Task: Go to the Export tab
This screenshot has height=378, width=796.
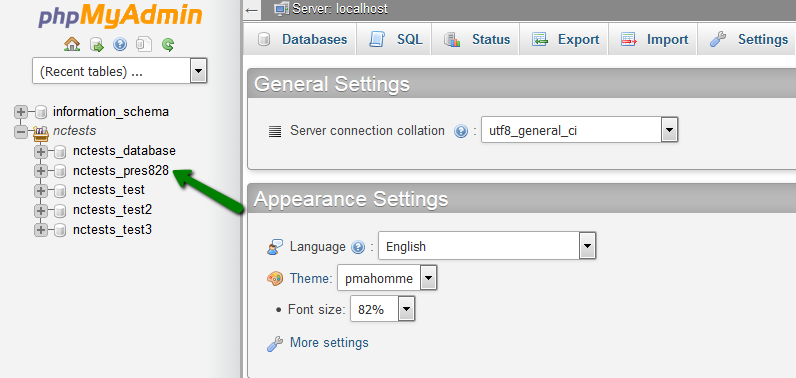Action: [x=563, y=40]
